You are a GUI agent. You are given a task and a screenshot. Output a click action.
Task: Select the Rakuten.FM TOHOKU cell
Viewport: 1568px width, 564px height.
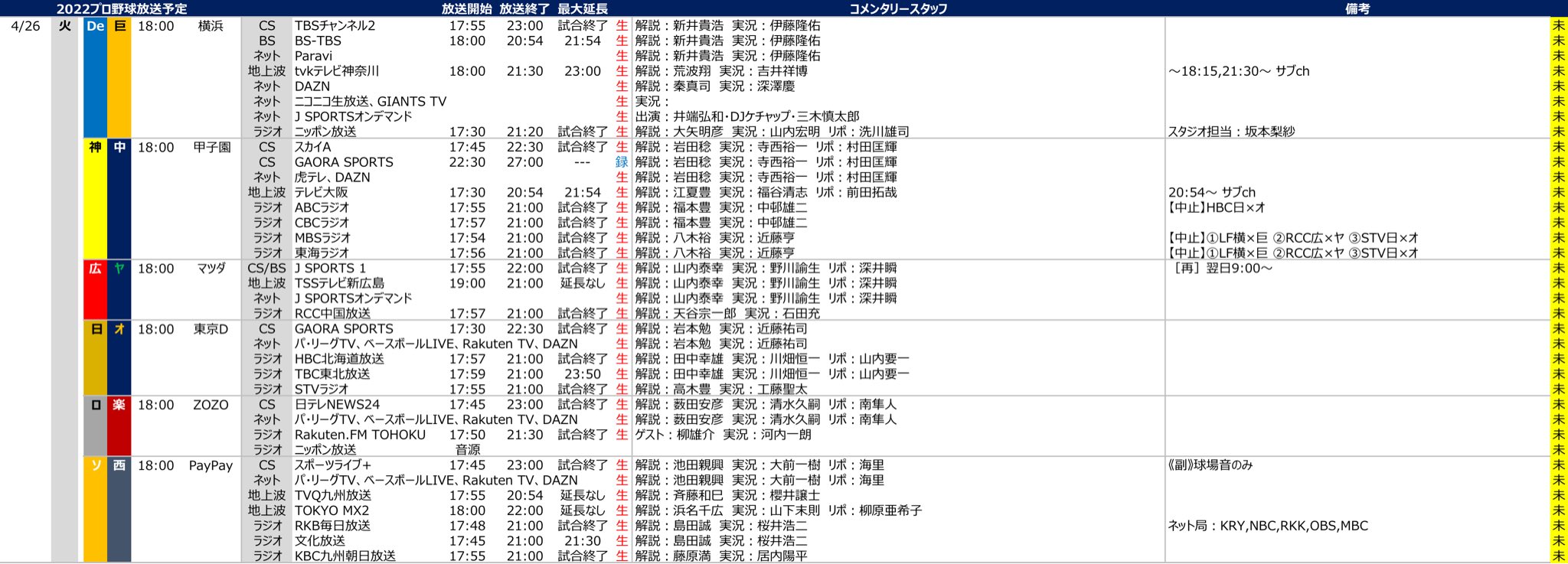pos(360,435)
